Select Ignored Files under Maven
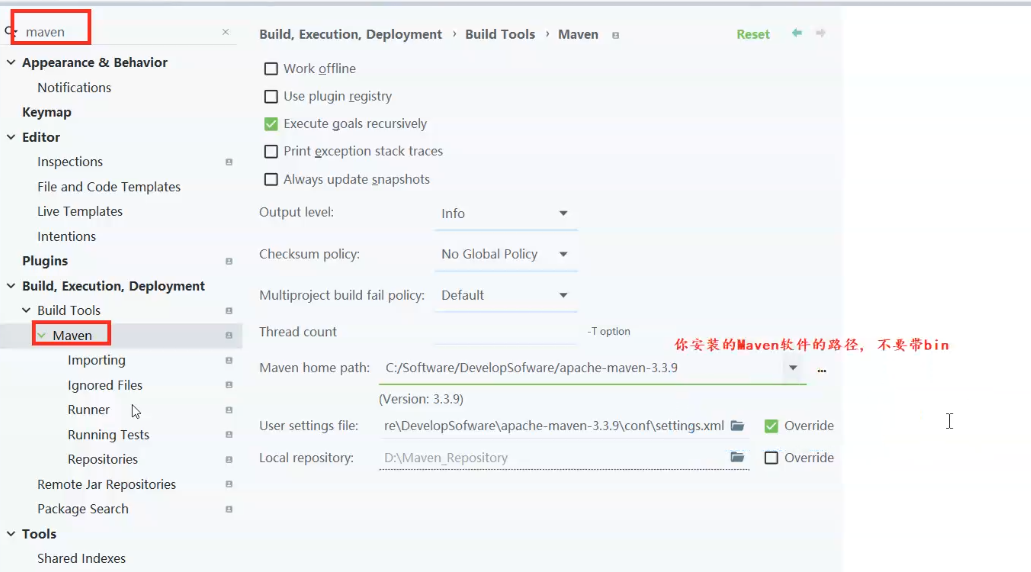The height and width of the screenshot is (572, 1031). tap(105, 385)
